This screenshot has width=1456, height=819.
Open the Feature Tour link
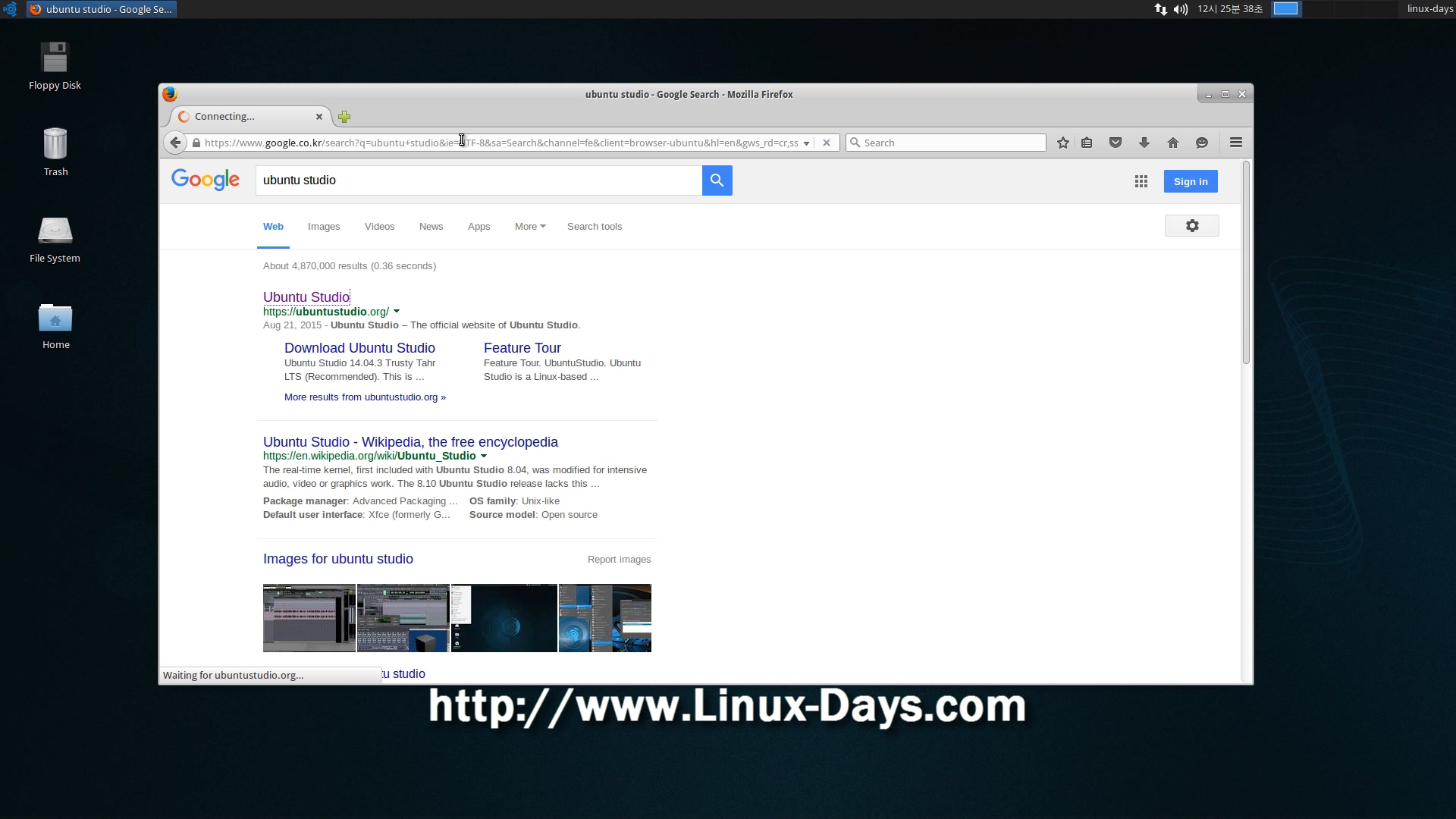tap(522, 348)
